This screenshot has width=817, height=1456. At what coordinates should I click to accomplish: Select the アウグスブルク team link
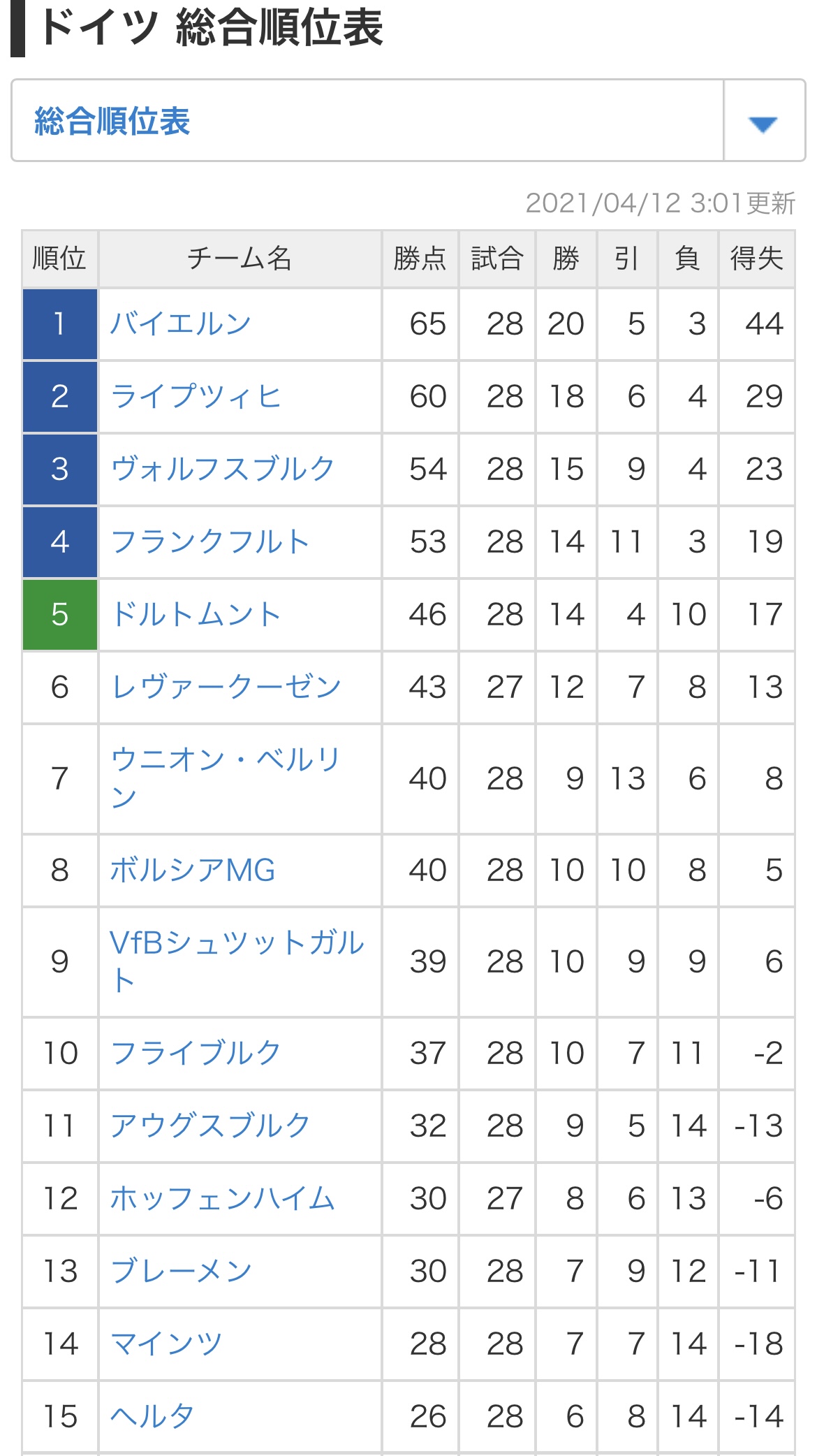[x=209, y=1126]
